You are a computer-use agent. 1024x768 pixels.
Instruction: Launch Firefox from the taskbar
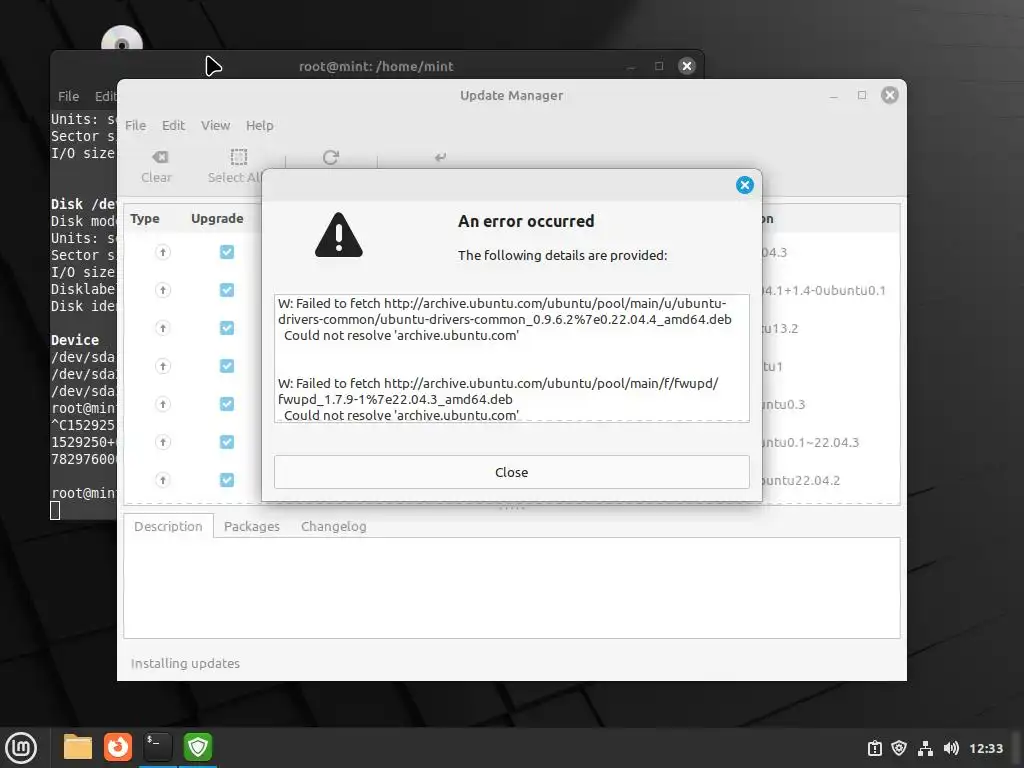tap(118, 747)
